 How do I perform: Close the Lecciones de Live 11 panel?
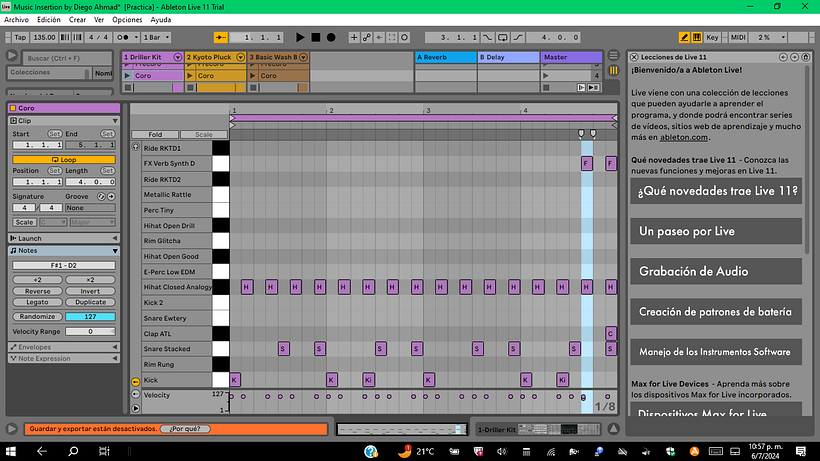[634, 57]
